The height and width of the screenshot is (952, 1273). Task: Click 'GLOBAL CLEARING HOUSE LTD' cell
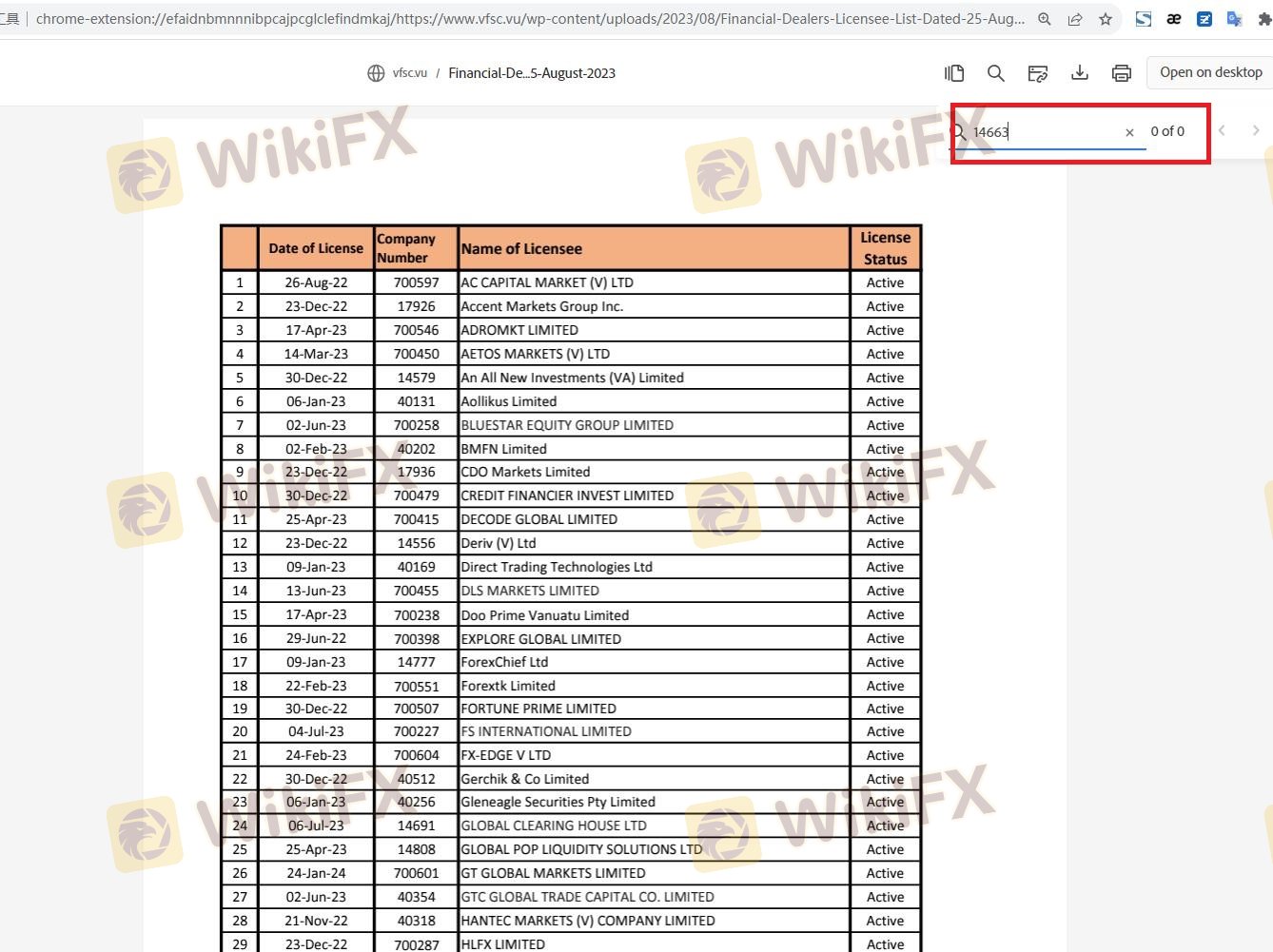(x=654, y=826)
